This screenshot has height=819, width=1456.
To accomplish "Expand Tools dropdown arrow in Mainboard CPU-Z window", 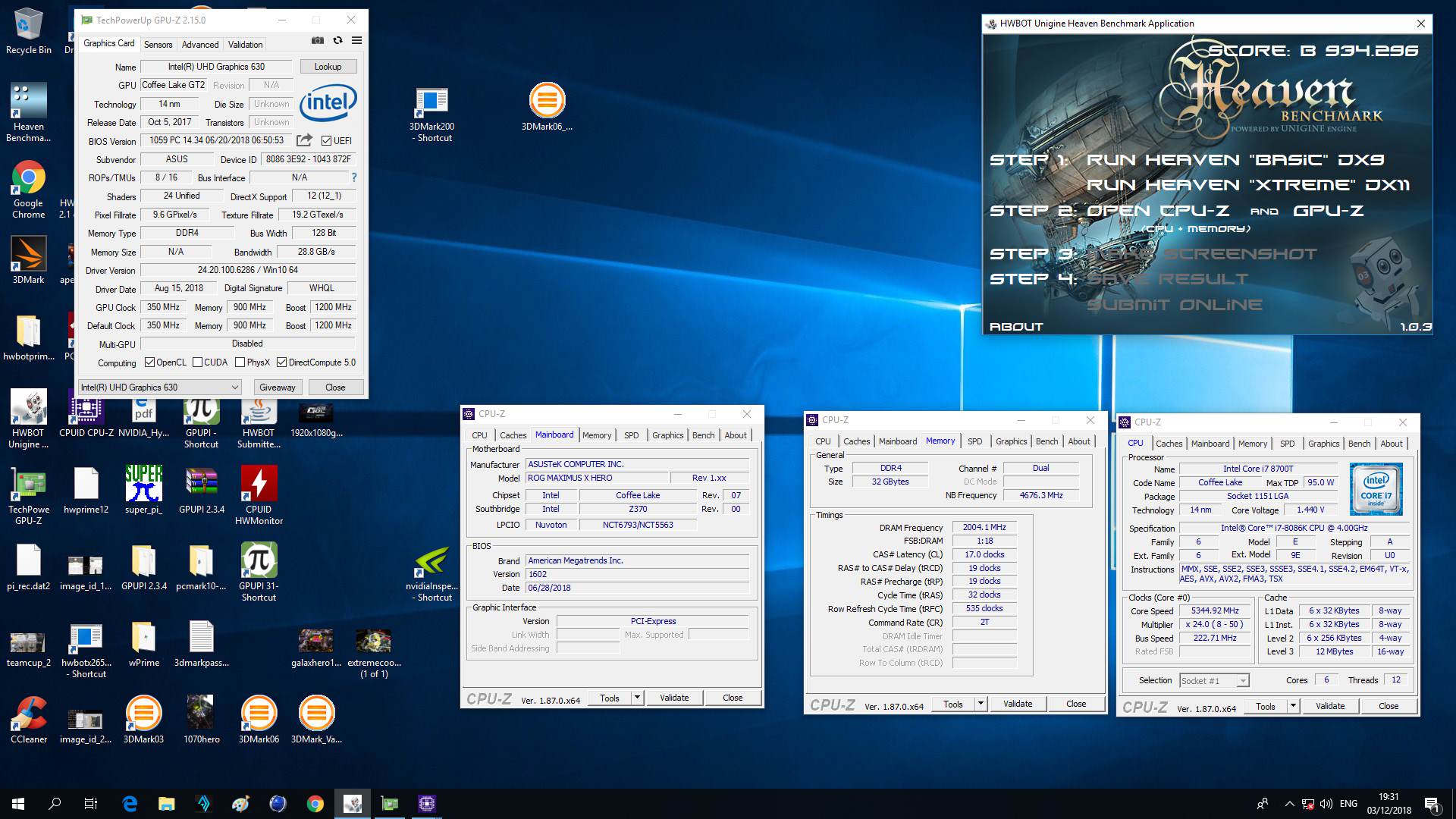I will coord(637,698).
